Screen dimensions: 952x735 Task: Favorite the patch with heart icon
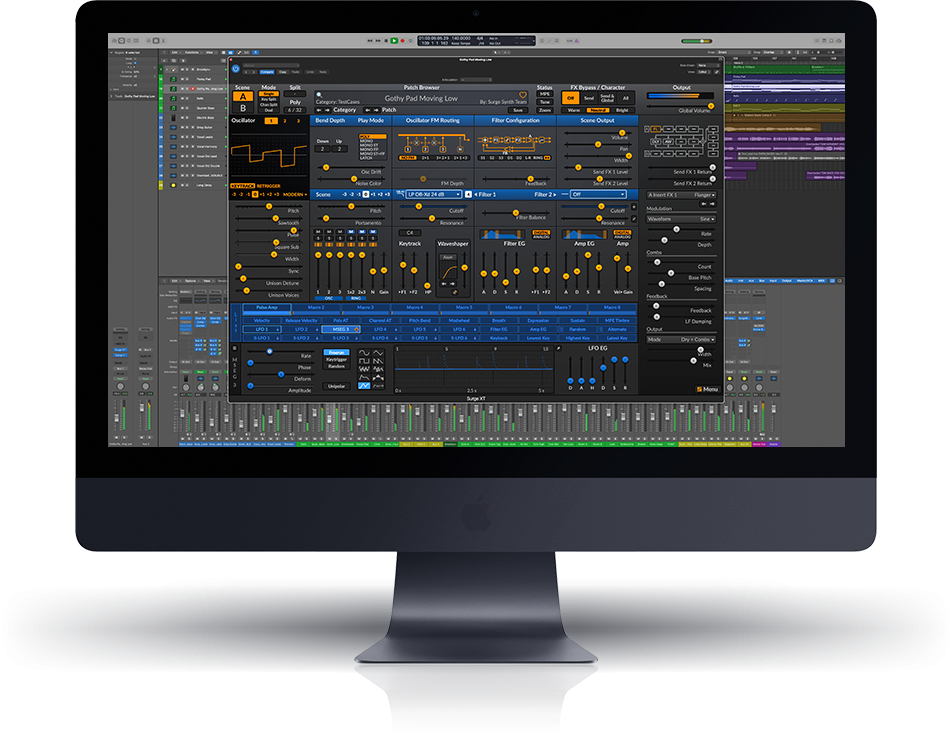tap(522, 95)
